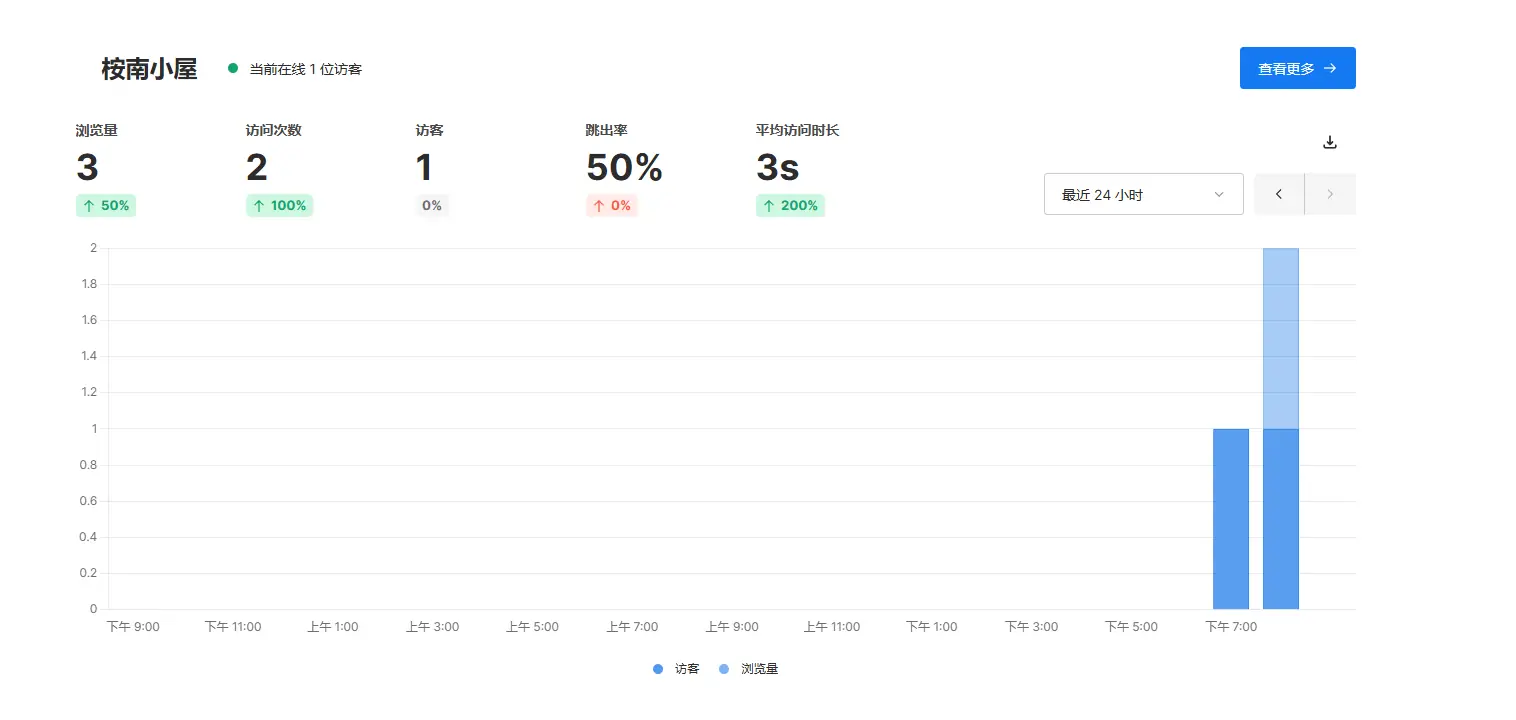
Task: Click the 浏览量 legend color dot
Action: coord(724,669)
